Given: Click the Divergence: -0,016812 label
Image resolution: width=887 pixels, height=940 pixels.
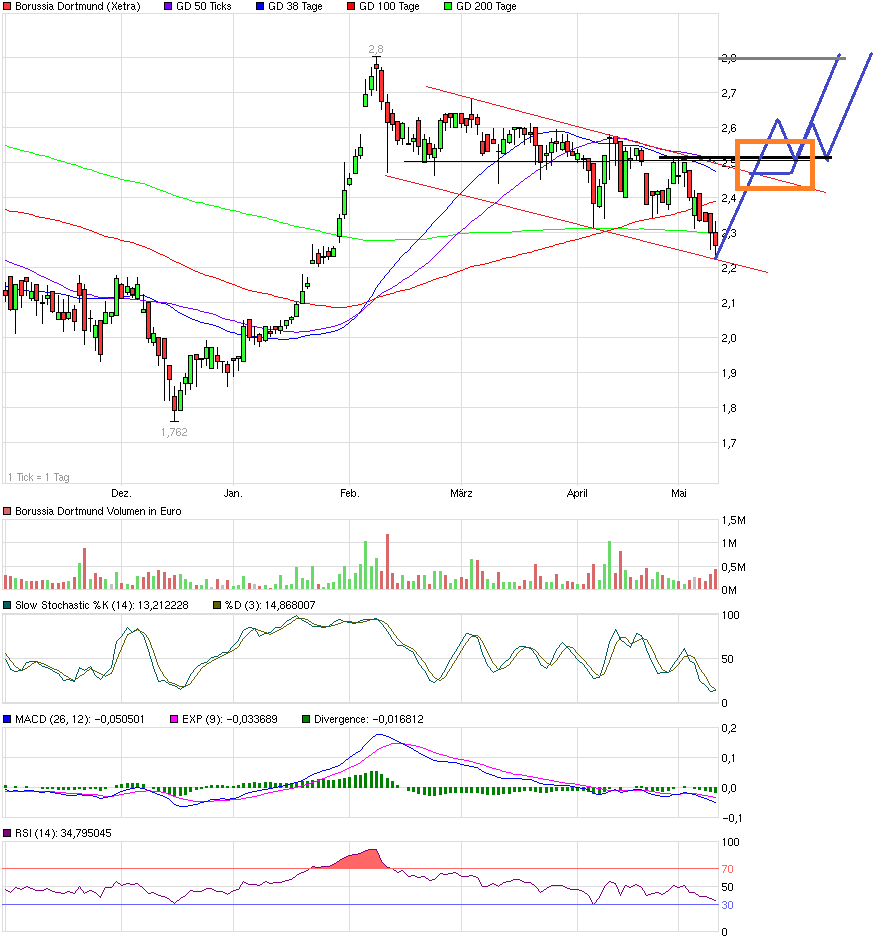Looking at the screenshot, I should pyautogui.click(x=369, y=719).
